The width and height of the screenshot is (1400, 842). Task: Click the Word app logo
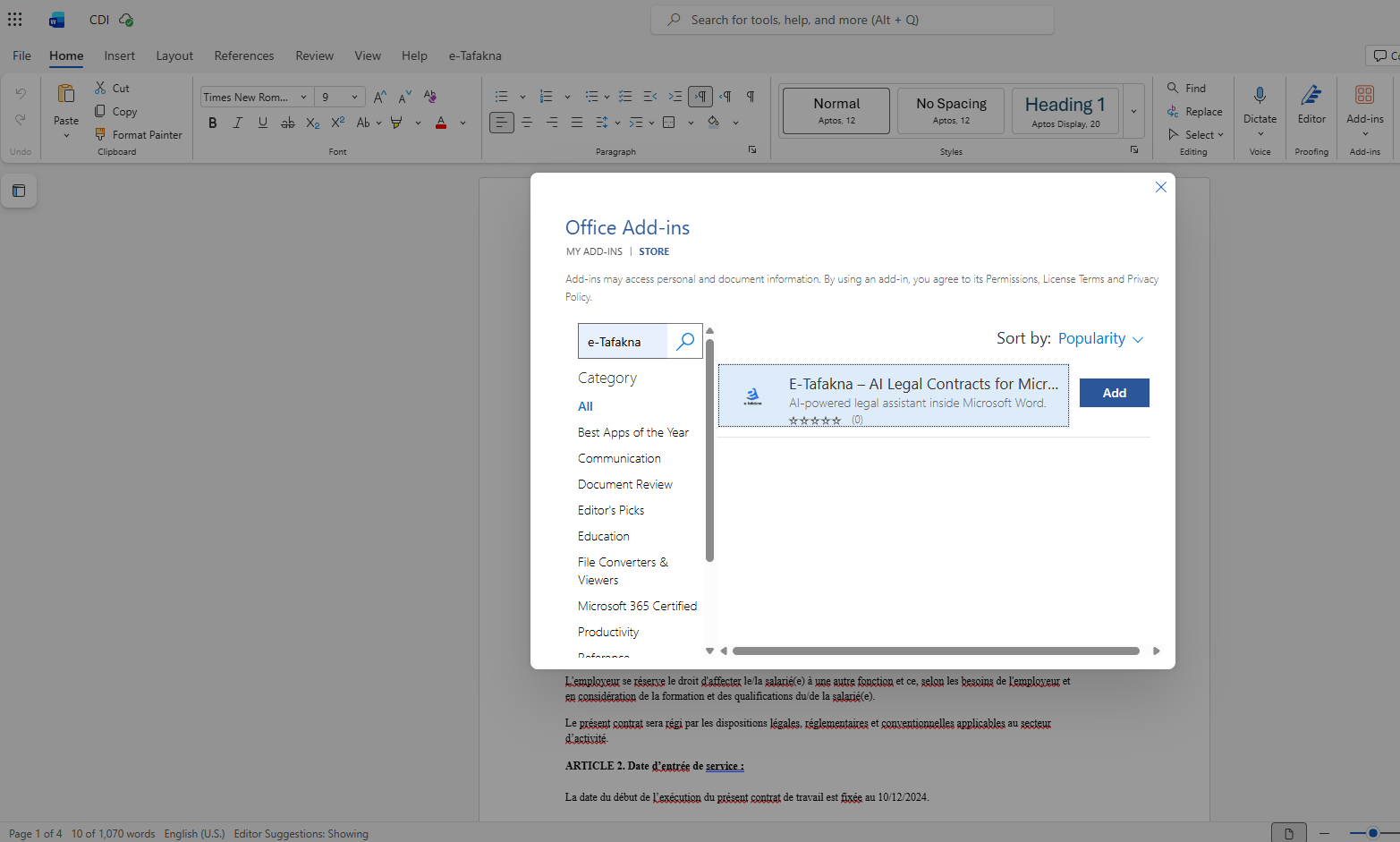[56, 20]
